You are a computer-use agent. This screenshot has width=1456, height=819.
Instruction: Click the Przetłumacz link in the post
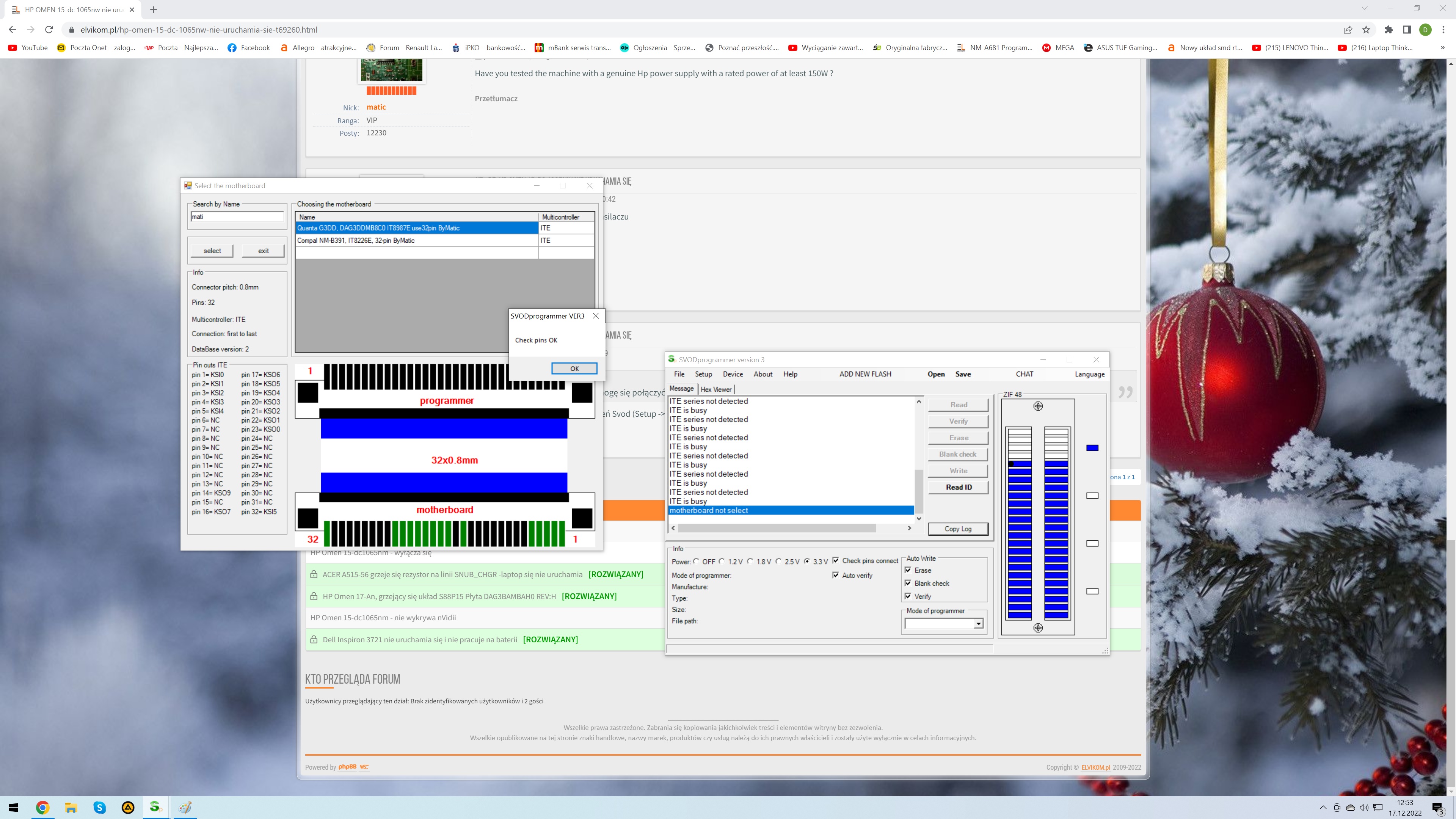(x=496, y=98)
